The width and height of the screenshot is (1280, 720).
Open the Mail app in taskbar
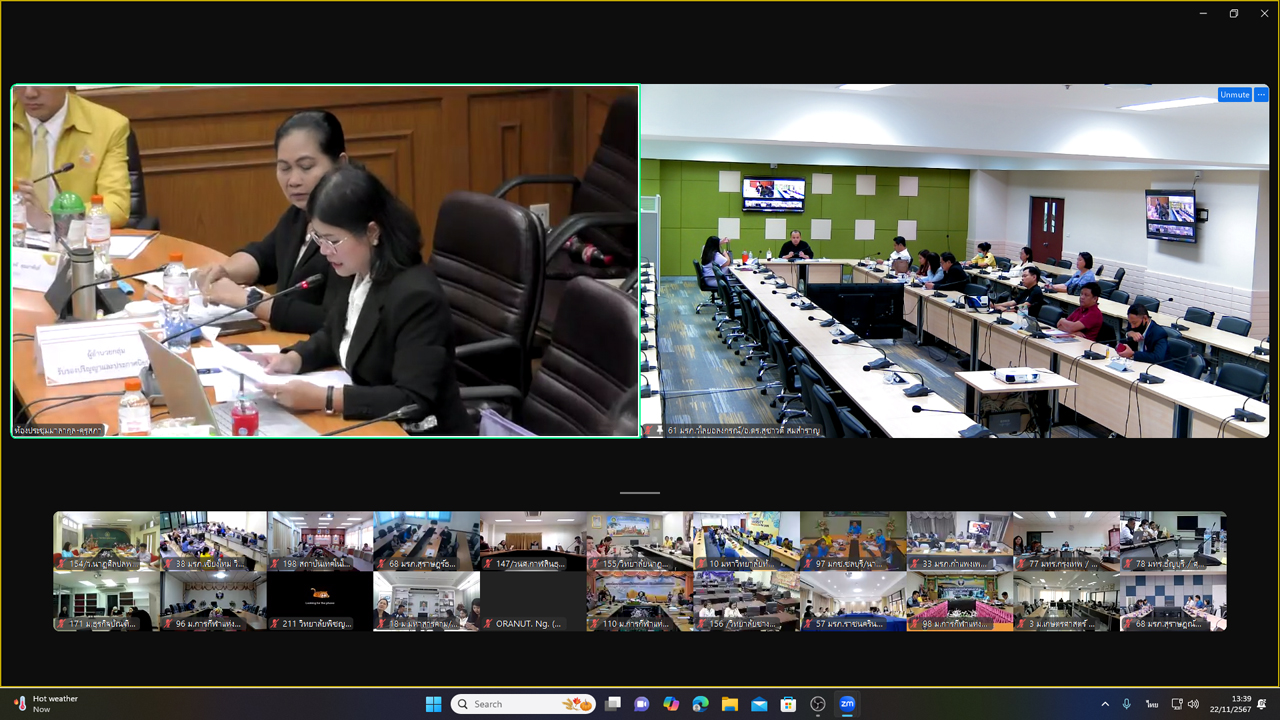click(759, 704)
